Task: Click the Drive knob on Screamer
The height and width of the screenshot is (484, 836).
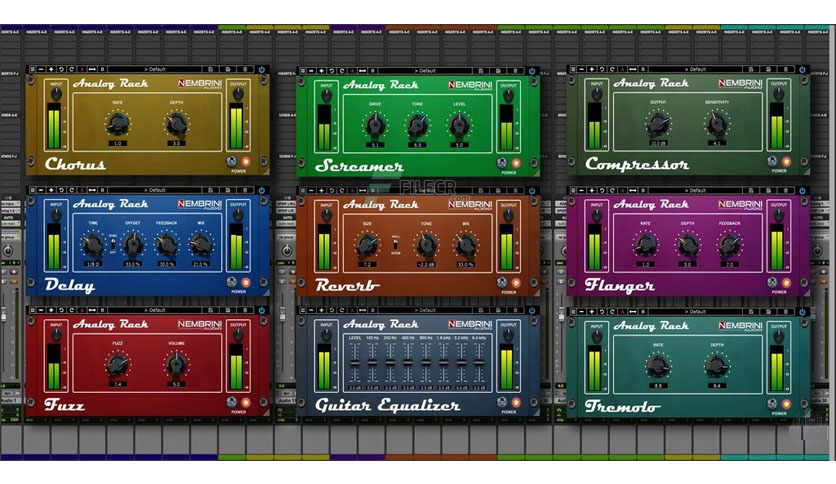Action: pos(375,125)
